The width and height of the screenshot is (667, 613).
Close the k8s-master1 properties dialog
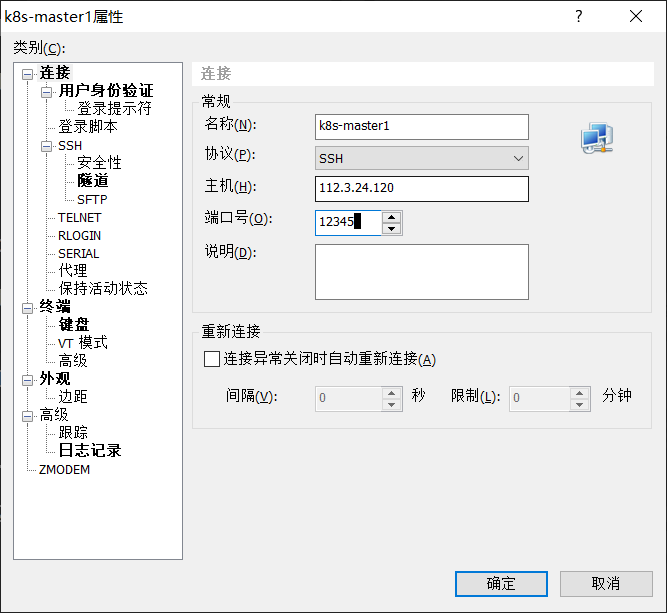[x=636, y=16]
